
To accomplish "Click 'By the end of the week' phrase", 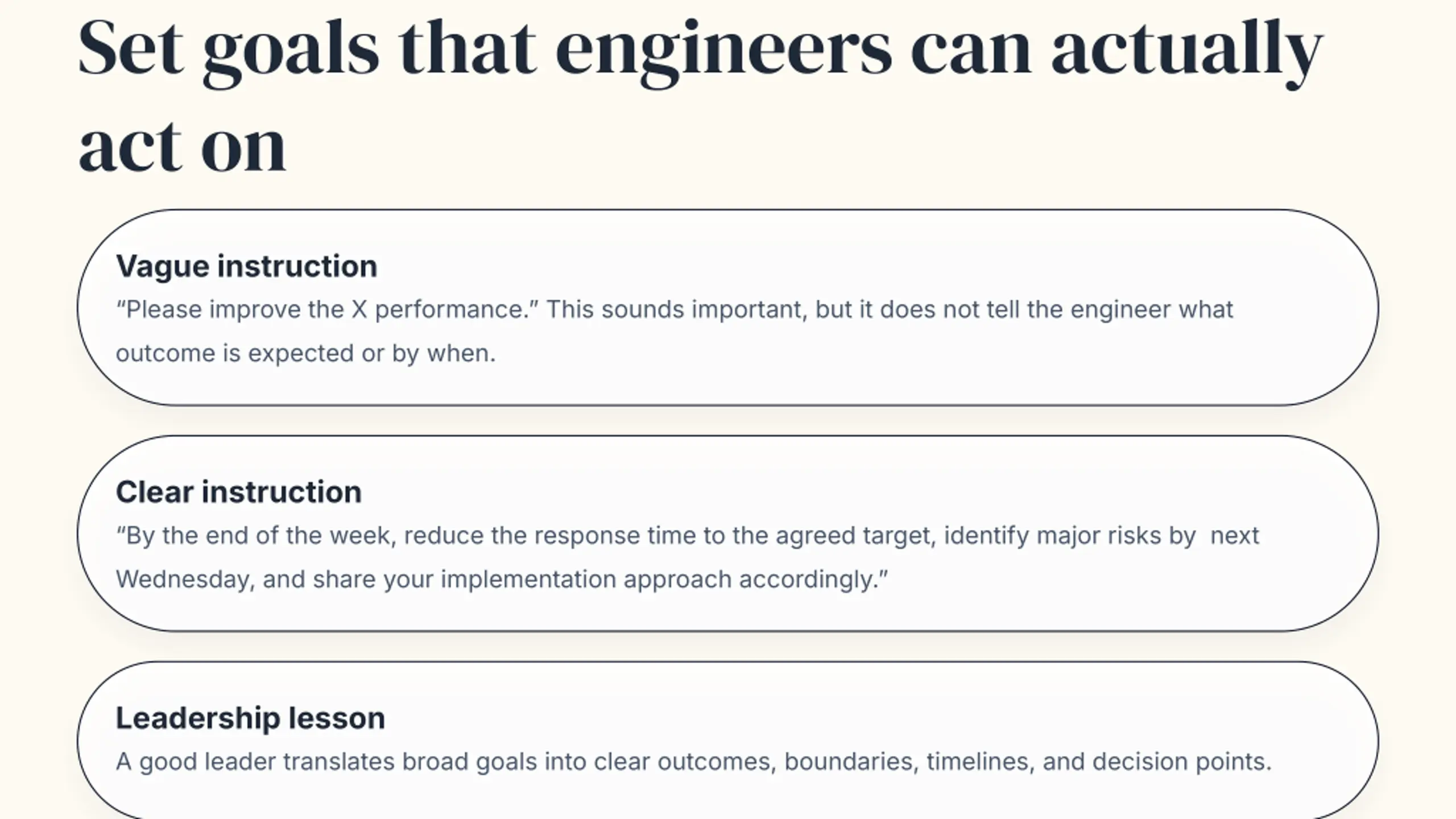I will [x=254, y=536].
